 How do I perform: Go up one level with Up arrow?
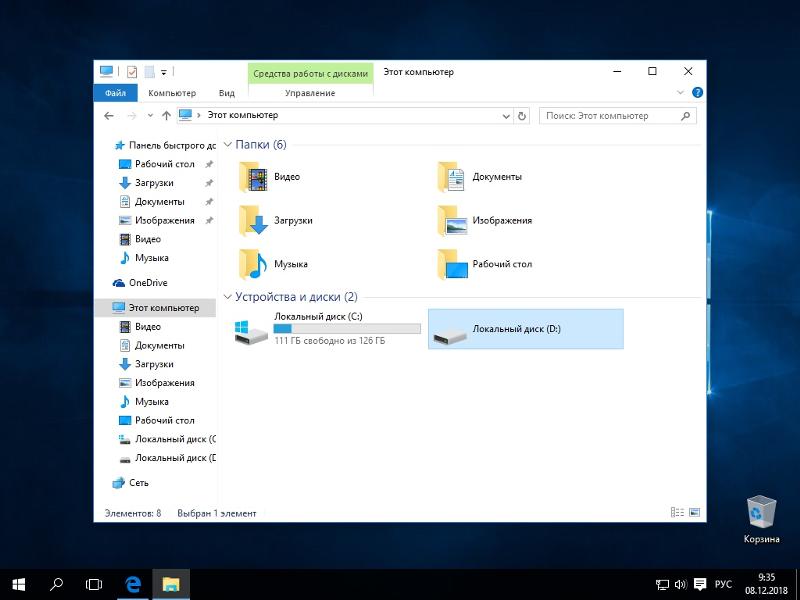coord(166,116)
